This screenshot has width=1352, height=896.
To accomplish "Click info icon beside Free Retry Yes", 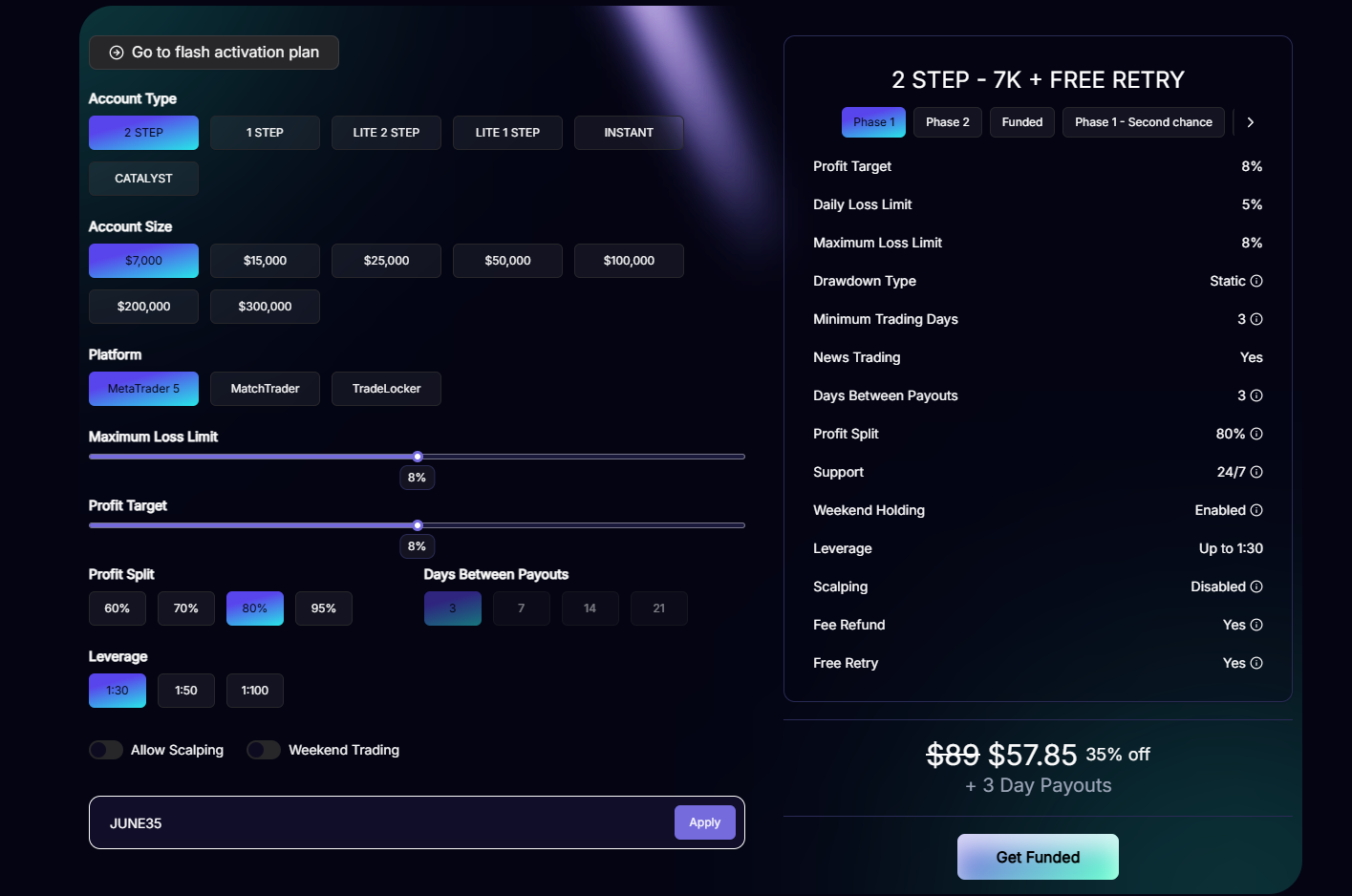I will (x=1256, y=663).
